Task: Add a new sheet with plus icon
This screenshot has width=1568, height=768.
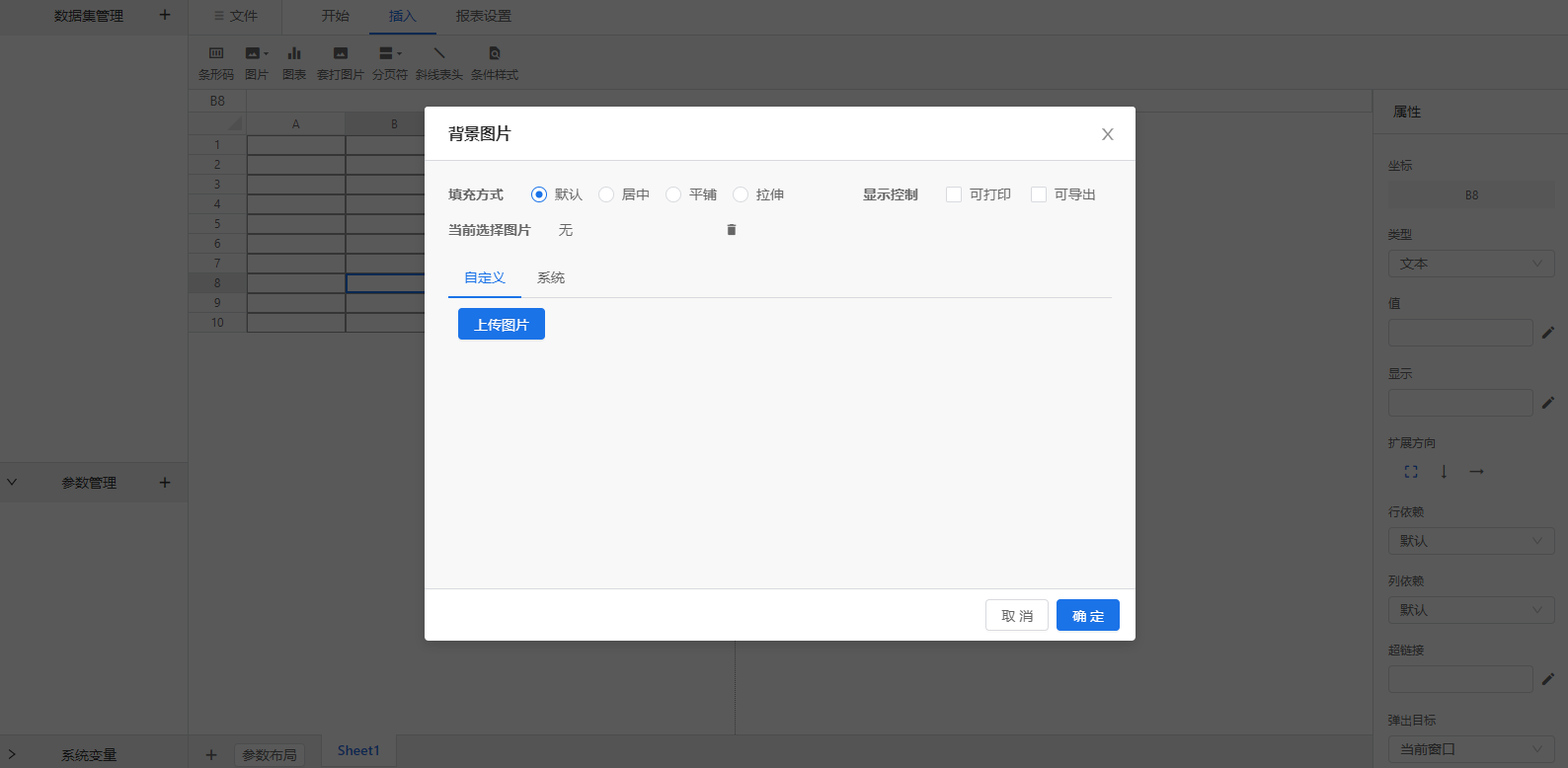Action: (211, 755)
